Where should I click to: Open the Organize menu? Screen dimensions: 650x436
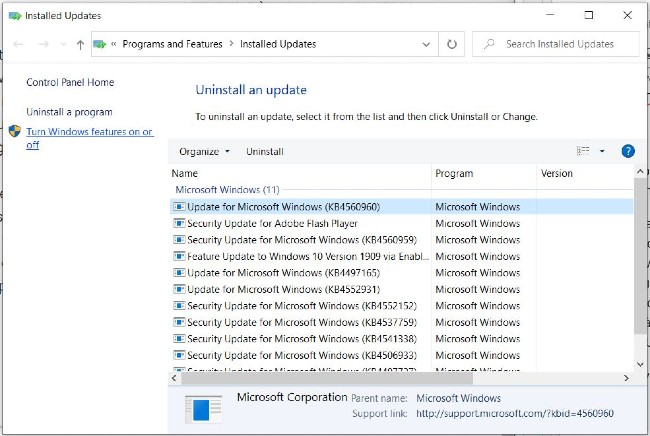point(204,152)
